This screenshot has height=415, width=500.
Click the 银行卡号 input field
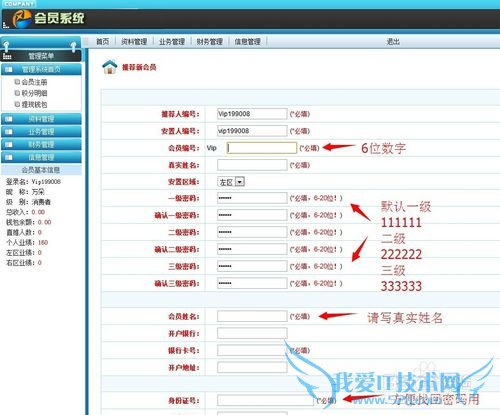click(252, 350)
